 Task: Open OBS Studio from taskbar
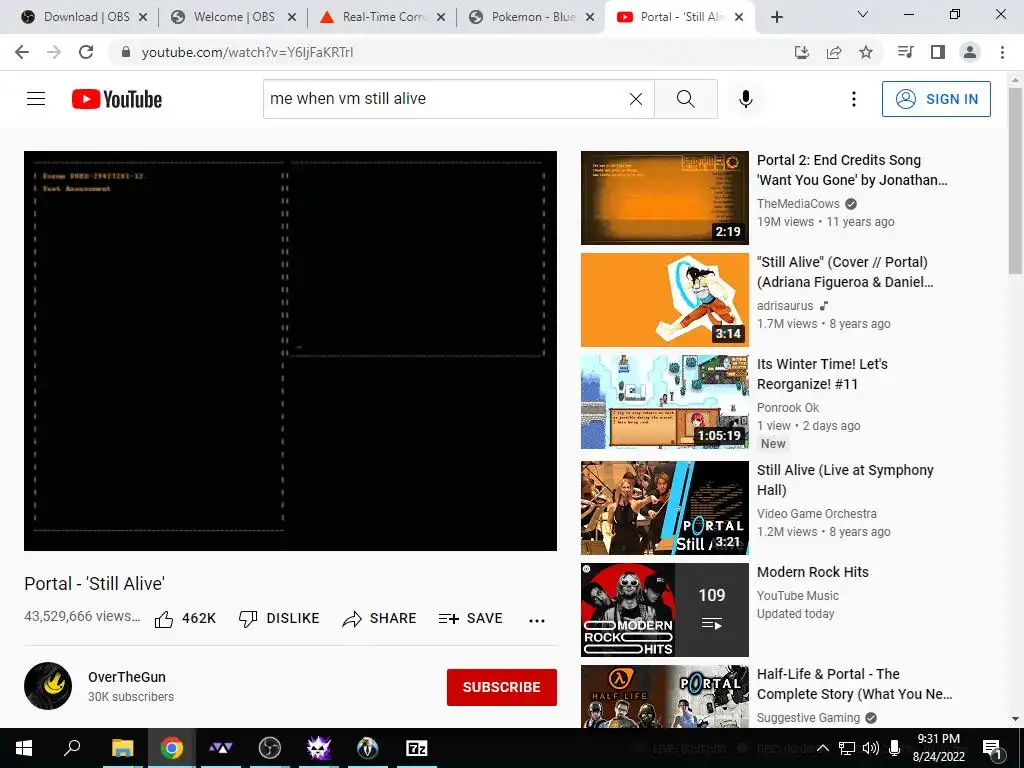(x=270, y=748)
